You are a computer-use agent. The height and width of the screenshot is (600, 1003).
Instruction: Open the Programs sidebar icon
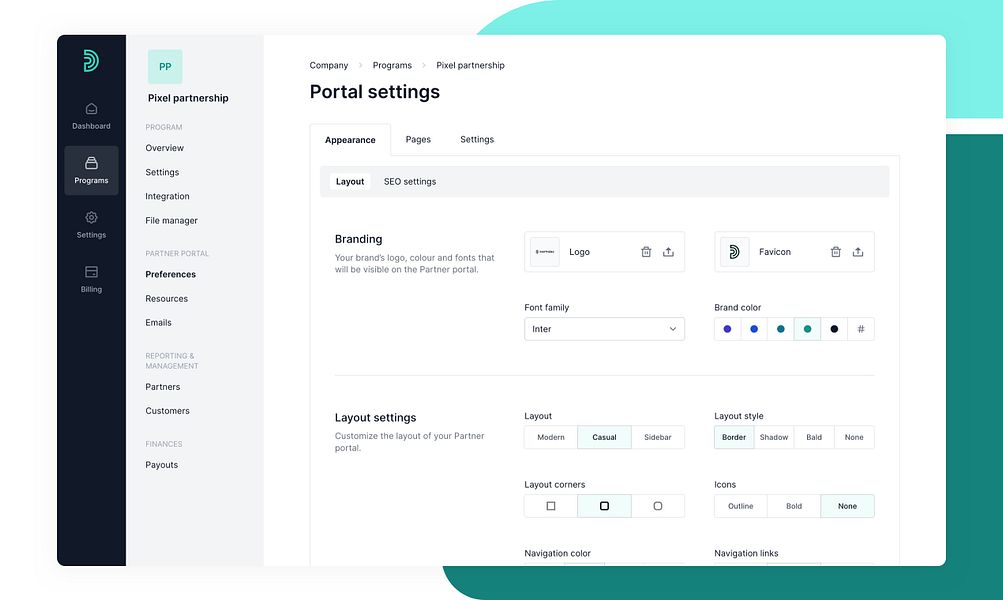tap(91, 170)
